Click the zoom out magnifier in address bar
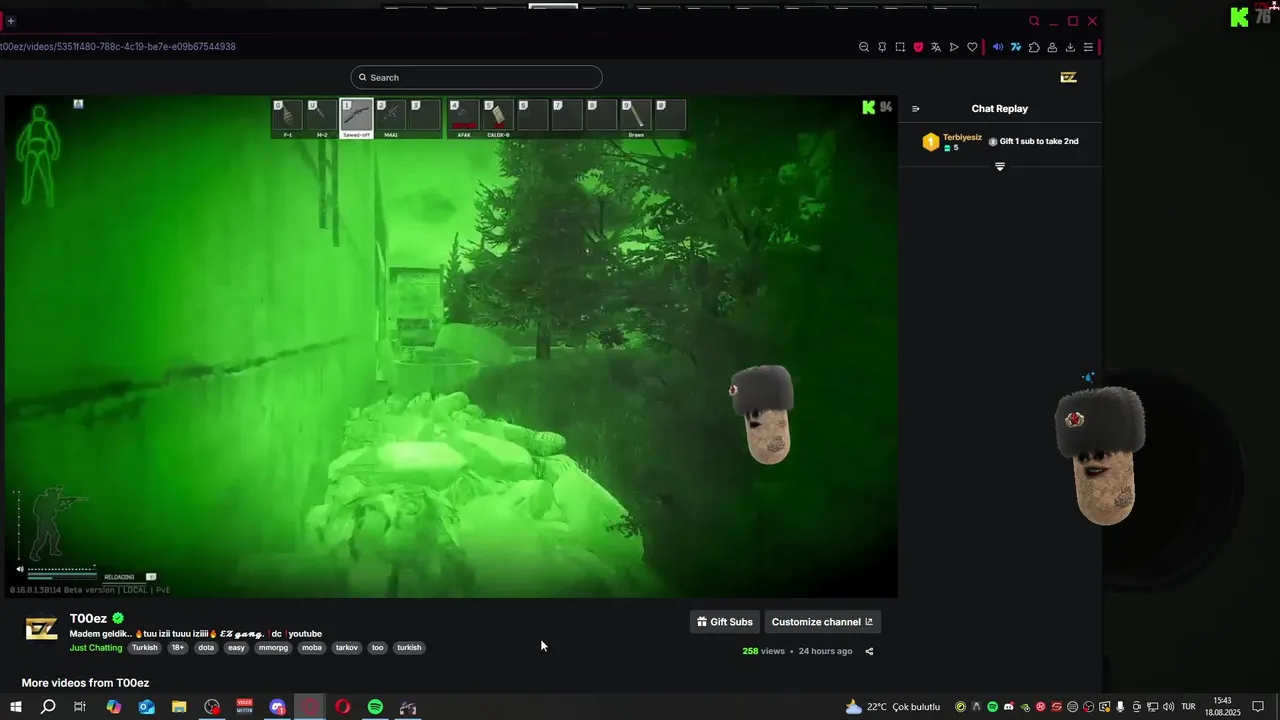 [x=864, y=47]
